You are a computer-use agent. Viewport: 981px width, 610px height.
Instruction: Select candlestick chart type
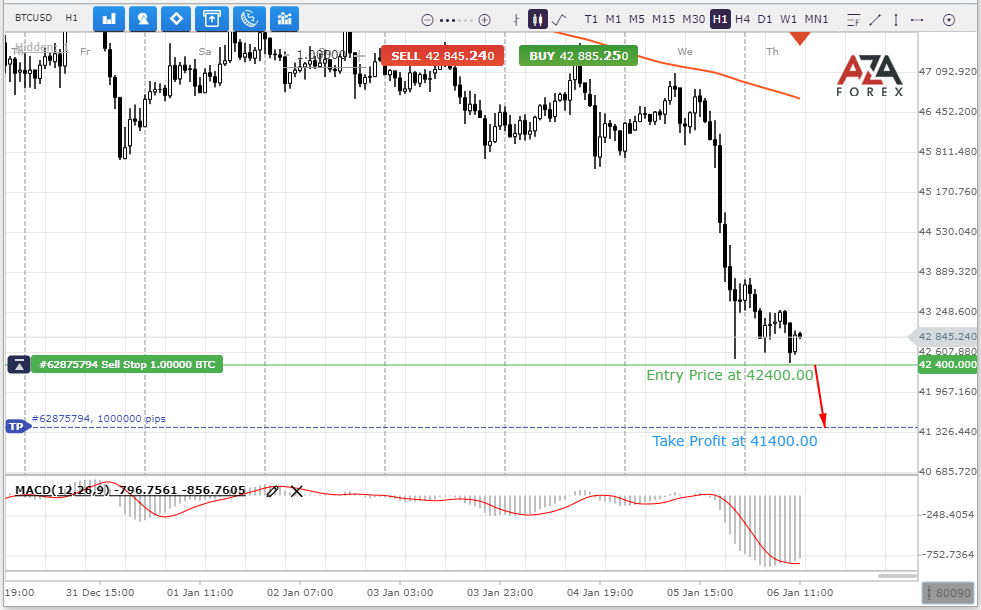coord(537,19)
